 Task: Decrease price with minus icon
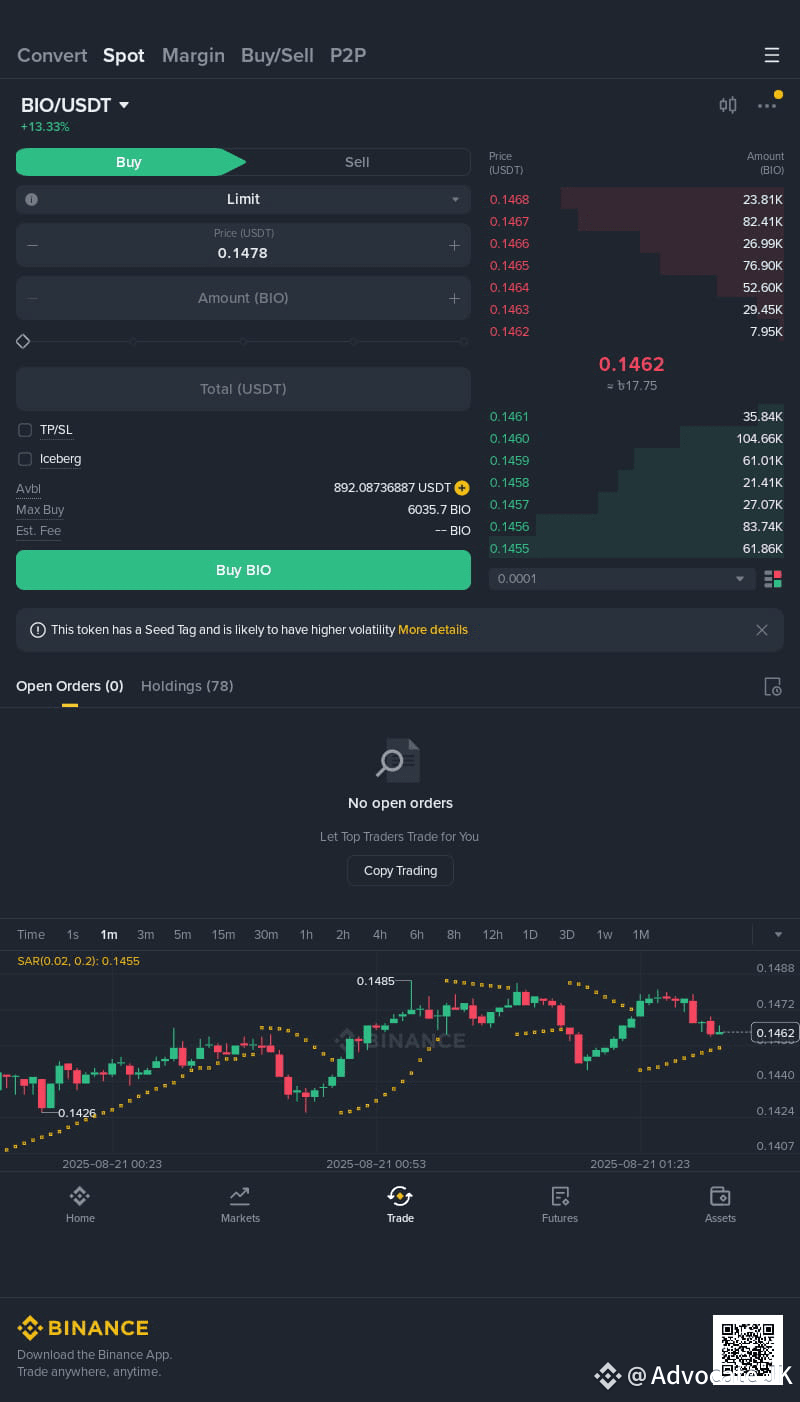[x=32, y=245]
